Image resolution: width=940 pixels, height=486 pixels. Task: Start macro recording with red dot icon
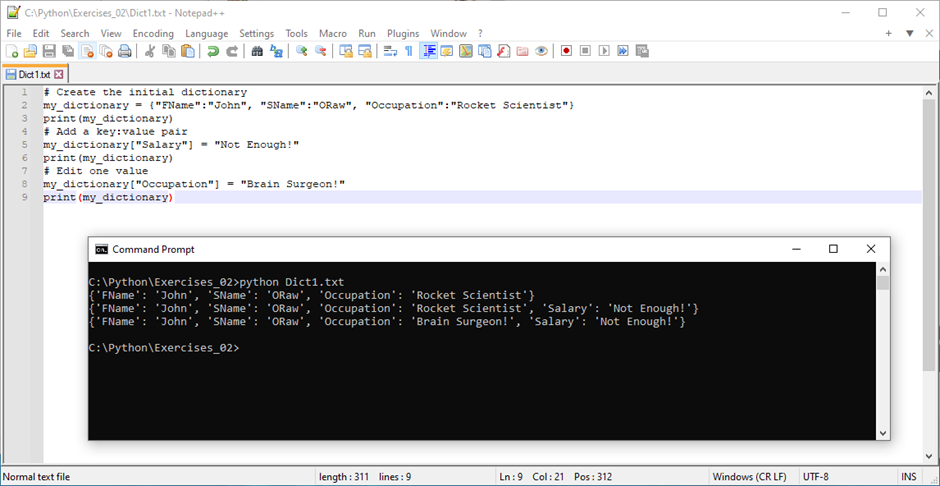point(566,51)
